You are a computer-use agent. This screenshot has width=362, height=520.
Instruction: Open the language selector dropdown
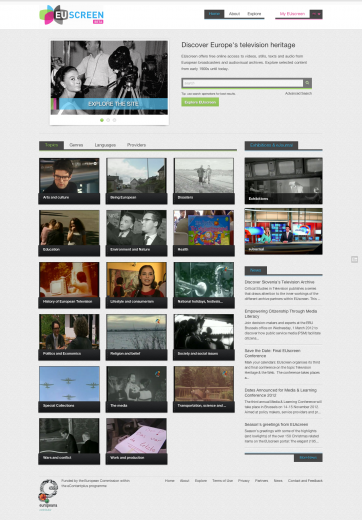coord(316,14)
